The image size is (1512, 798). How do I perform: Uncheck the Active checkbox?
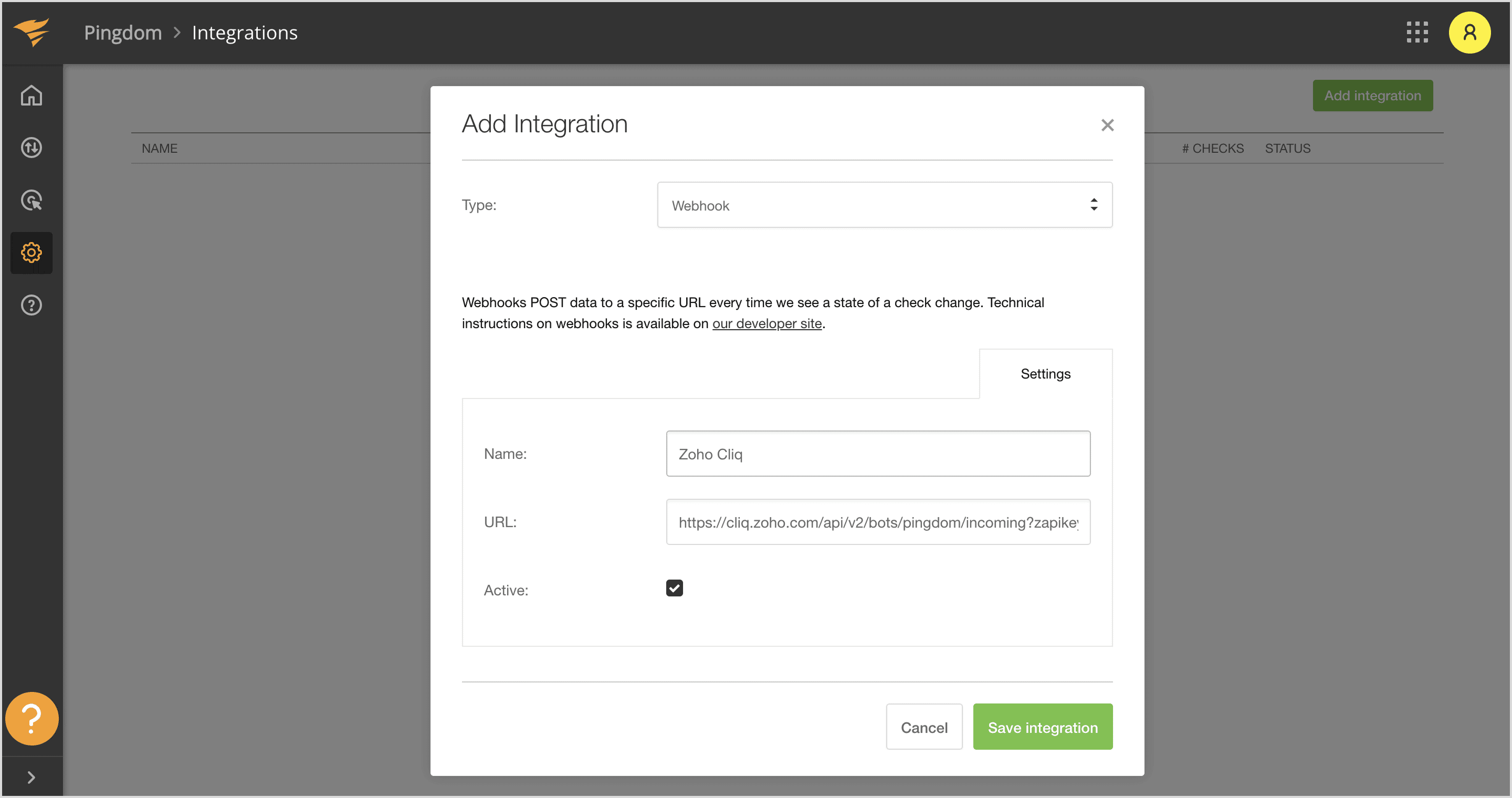coord(675,588)
